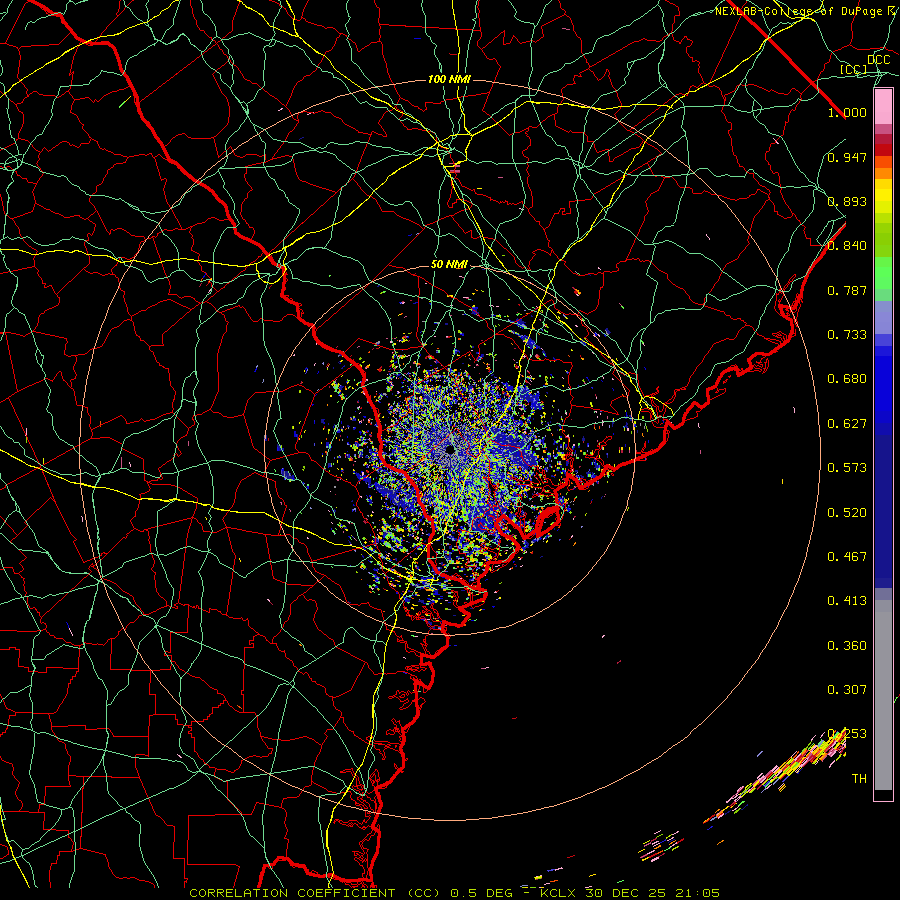
Task: Click the 0.840 scale value
Action: point(847,246)
